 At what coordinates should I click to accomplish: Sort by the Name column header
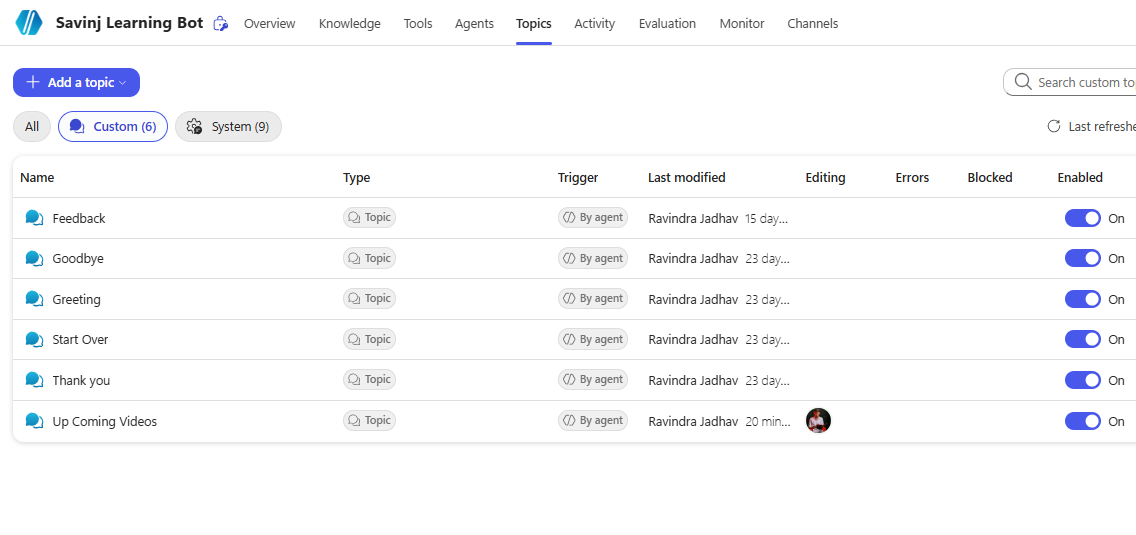37,178
